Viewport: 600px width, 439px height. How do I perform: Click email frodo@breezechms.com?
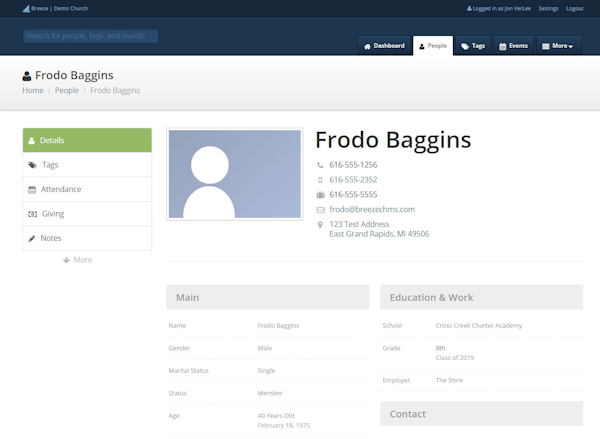(372, 209)
